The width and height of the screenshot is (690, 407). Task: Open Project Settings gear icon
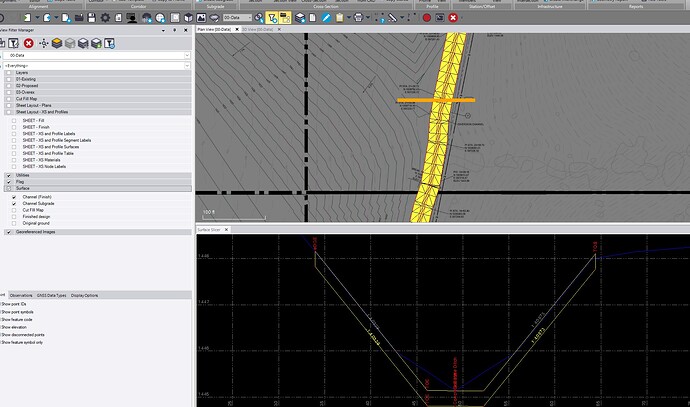(105, 18)
